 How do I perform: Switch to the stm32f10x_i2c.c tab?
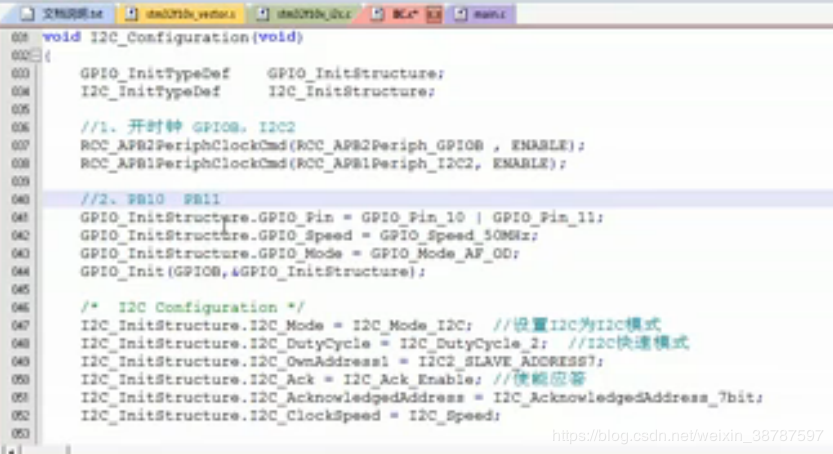(x=305, y=14)
